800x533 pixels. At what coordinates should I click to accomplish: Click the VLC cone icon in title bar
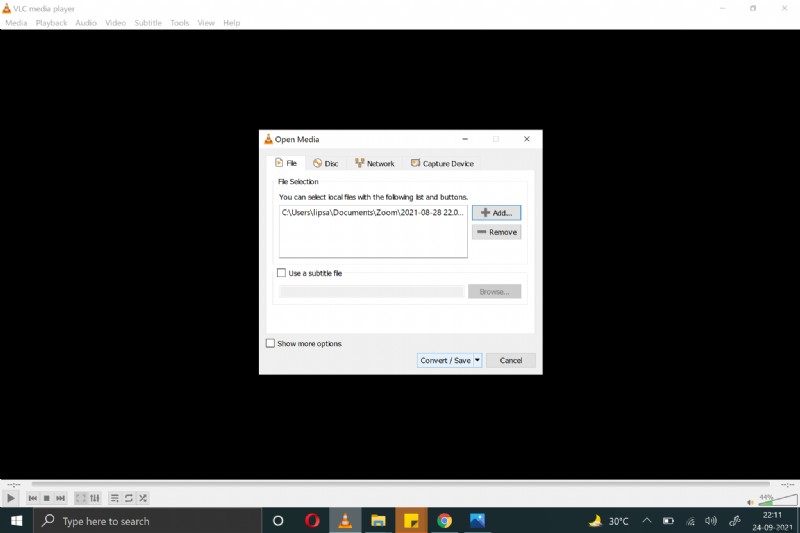pos(7,8)
